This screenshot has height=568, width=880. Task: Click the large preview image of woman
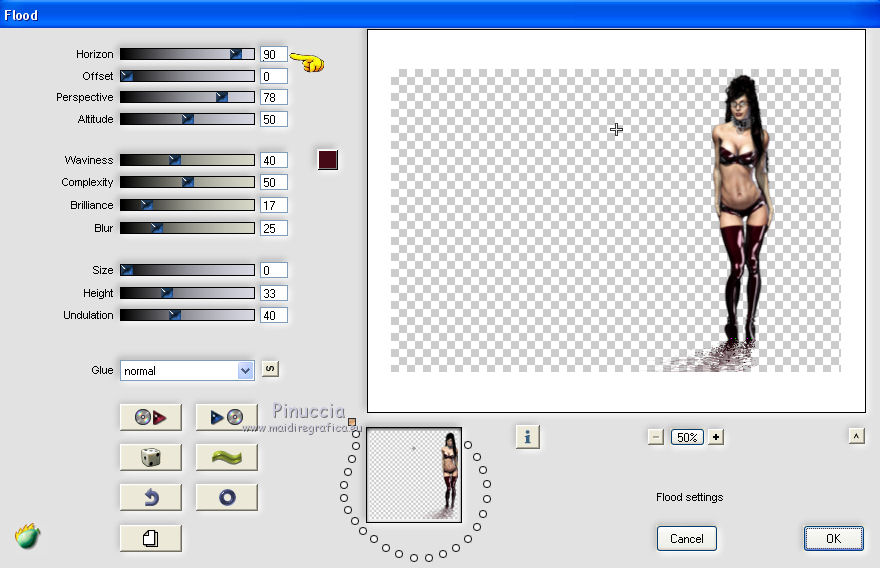coord(616,221)
